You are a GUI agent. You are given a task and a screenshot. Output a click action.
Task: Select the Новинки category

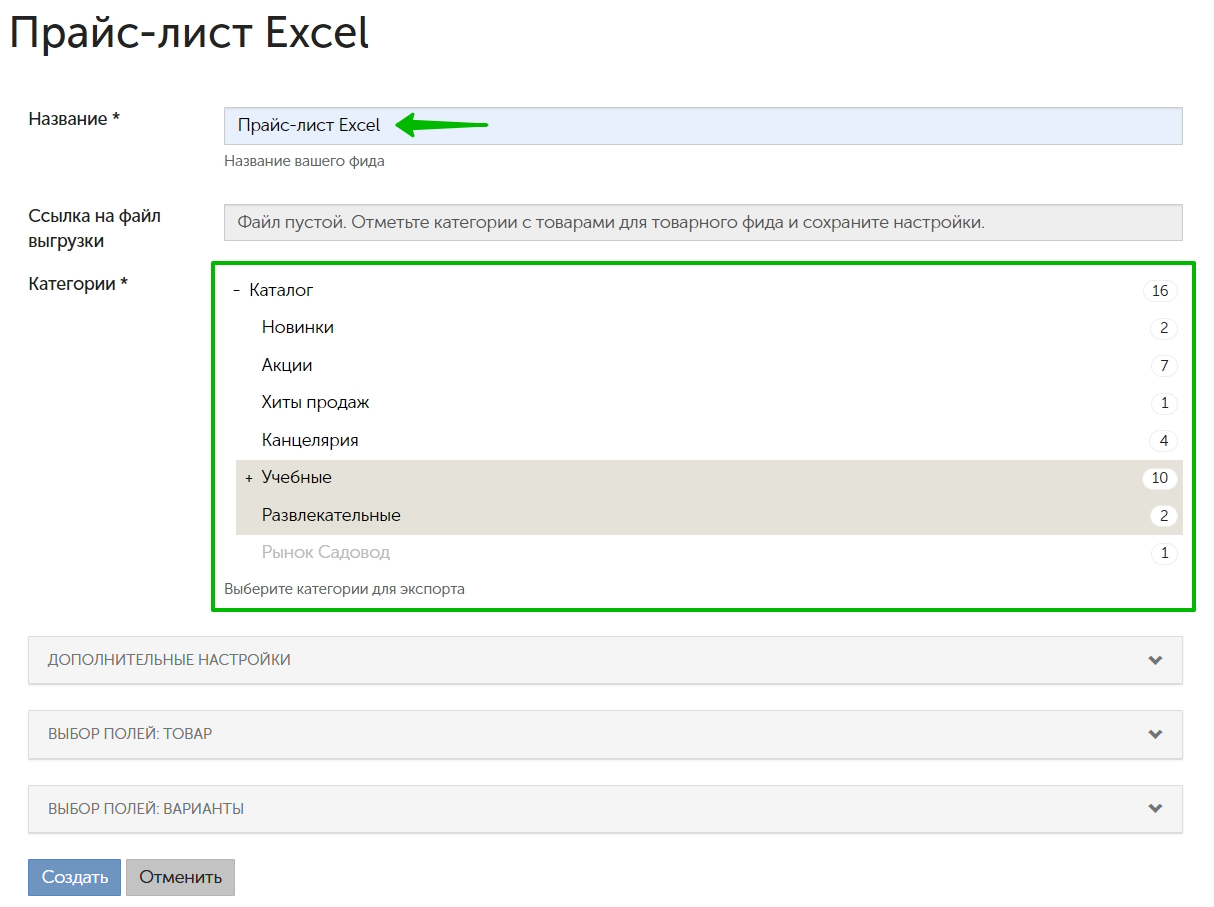298,328
